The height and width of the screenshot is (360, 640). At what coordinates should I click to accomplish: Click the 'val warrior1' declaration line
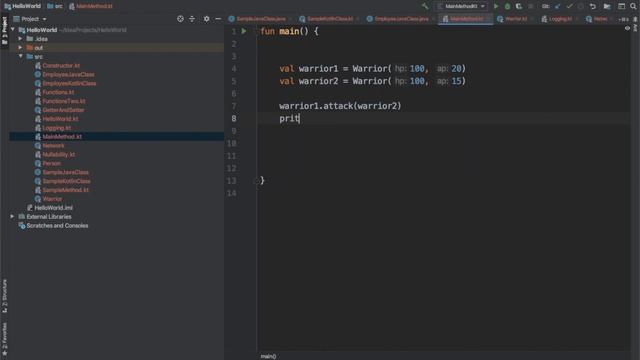[x=372, y=69]
